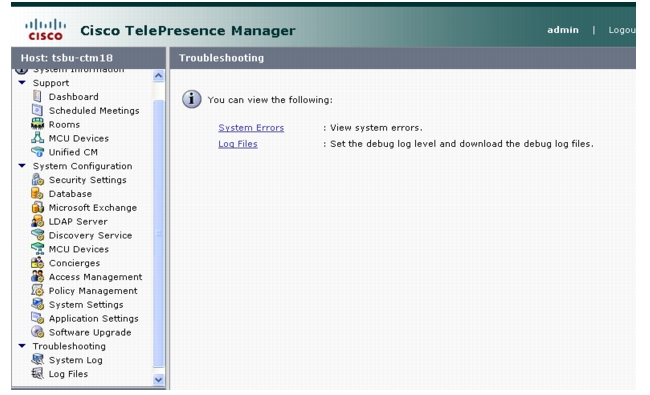Open the System Errors link
This screenshot has height=395, width=650.
pyautogui.click(x=251, y=128)
